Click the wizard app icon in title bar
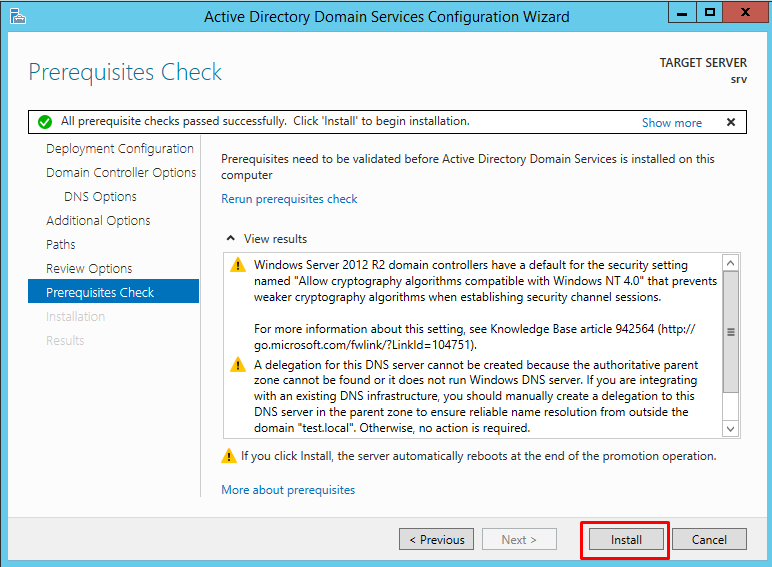 pyautogui.click(x=18, y=16)
